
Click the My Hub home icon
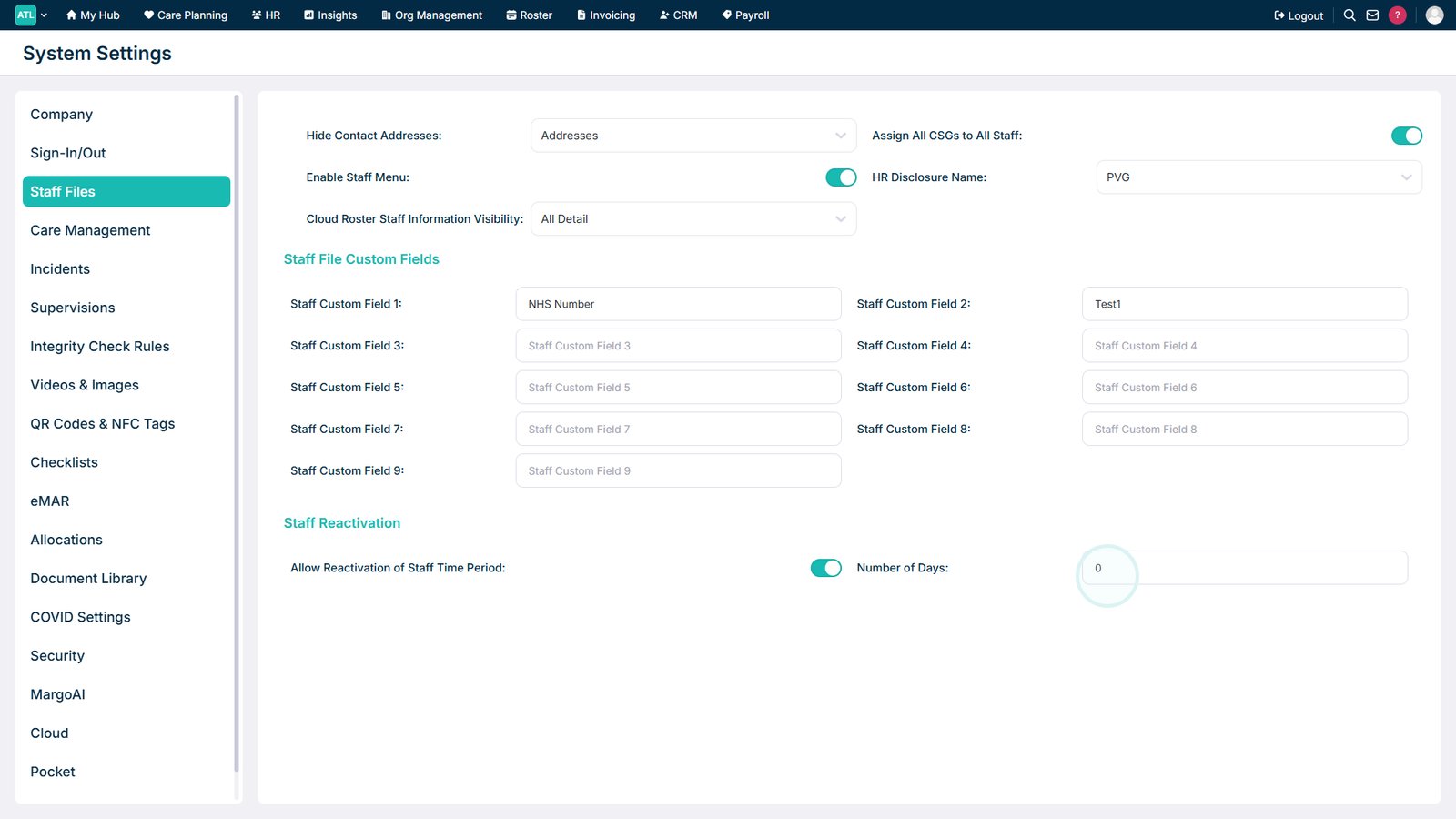point(71,15)
